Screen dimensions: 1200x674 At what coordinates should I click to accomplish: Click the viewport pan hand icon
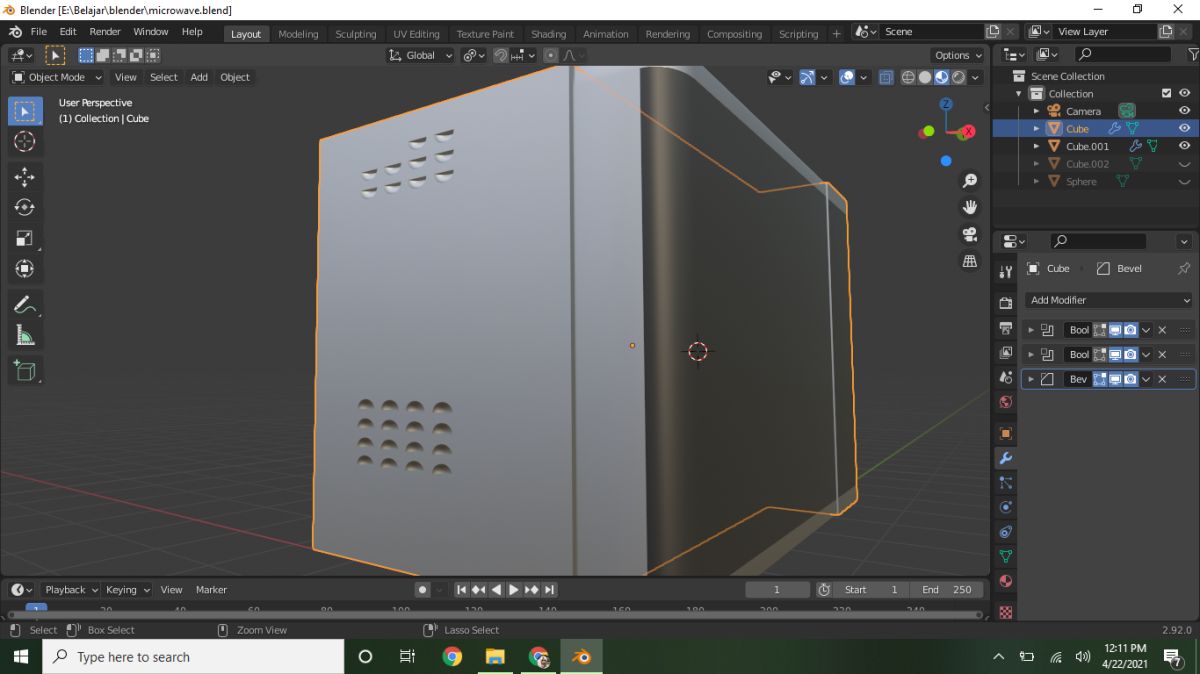coord(969,207)
